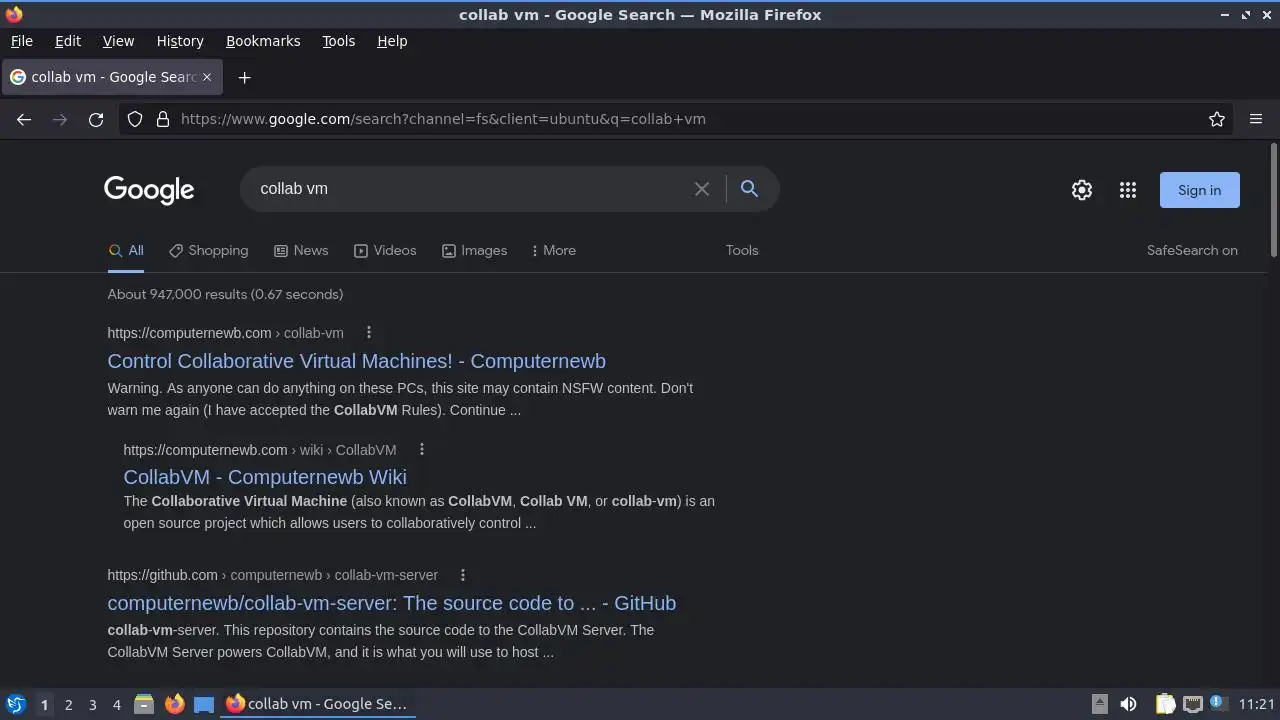Viewport: 1280px width, 720px height.
Task: Launch file manager from taskbar
Action: (144, 704)
